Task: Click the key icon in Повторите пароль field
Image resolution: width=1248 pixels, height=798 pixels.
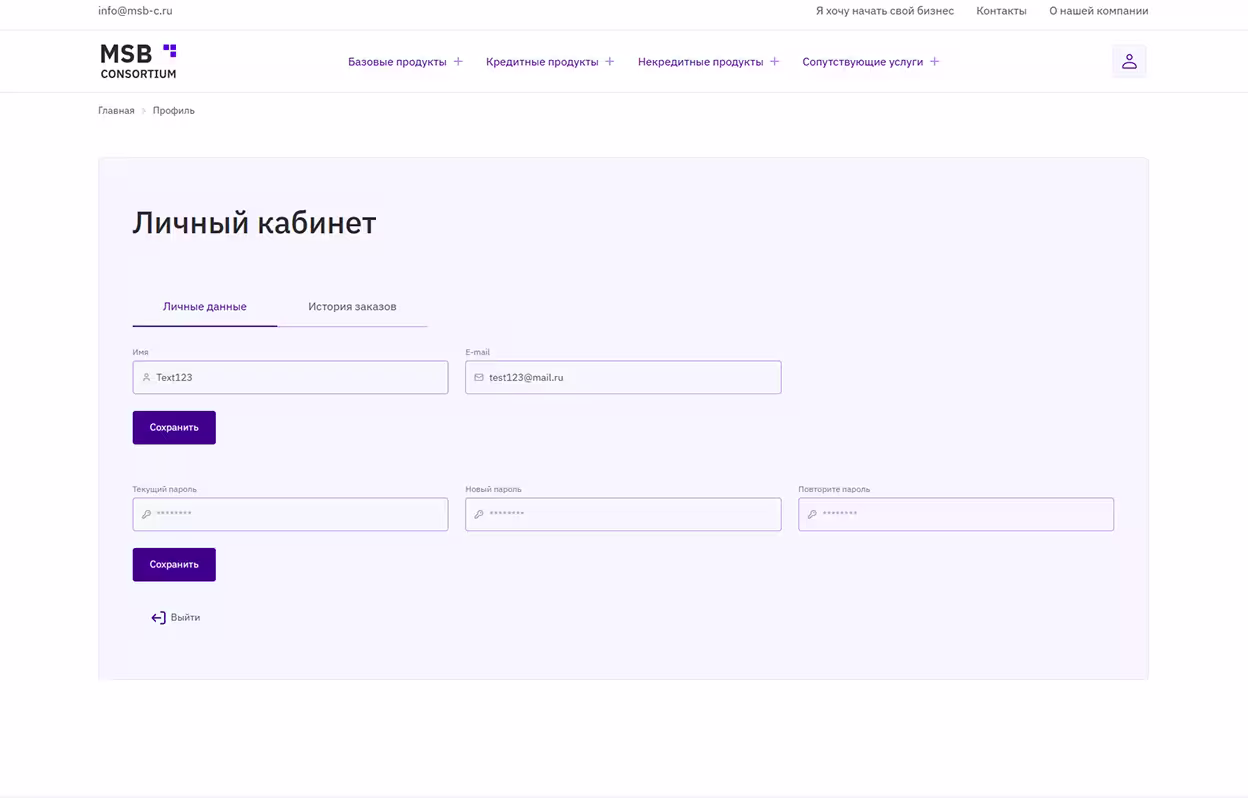Action: [812, 515]
